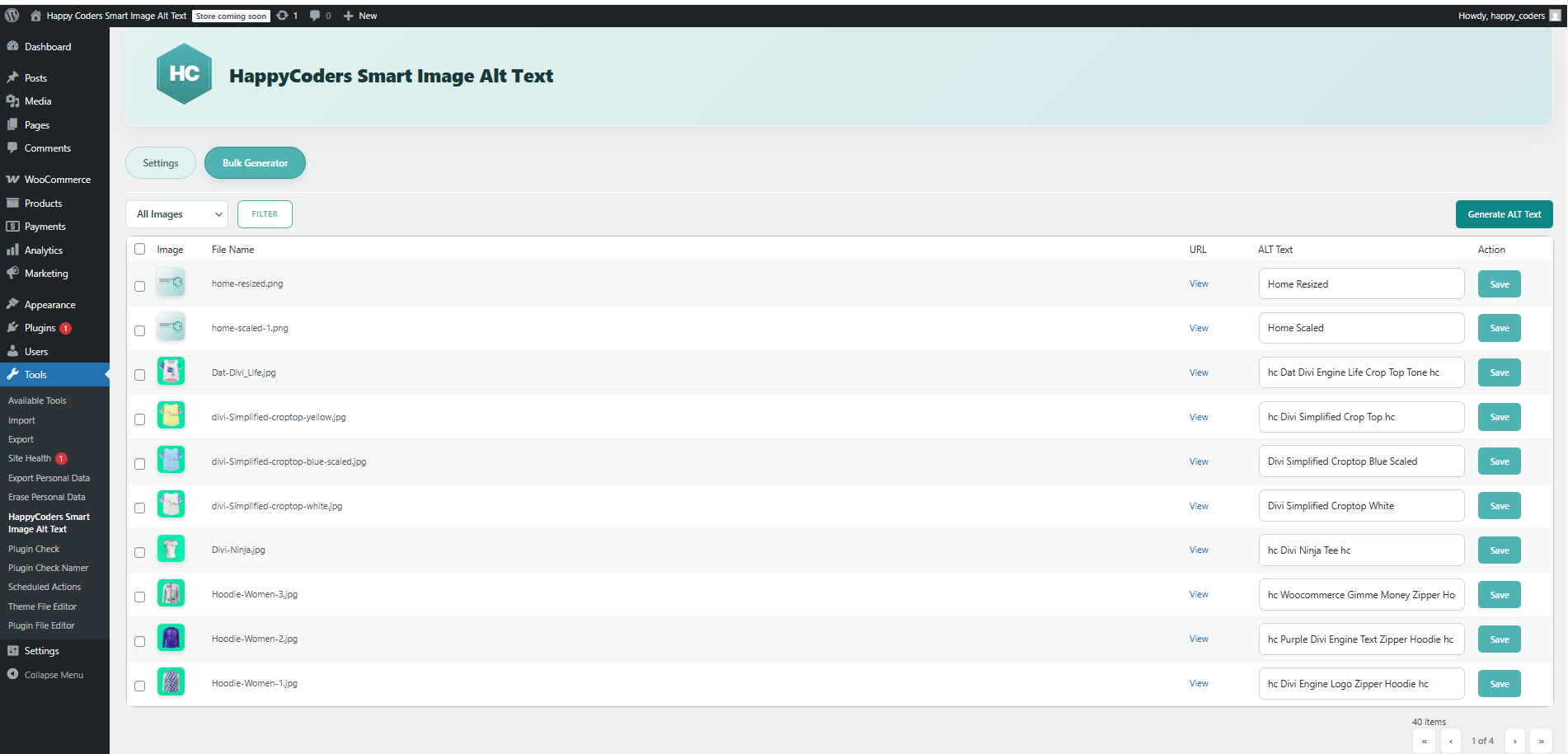Select the Dat-Divi_Life.jpg row checkbox
This screenshot has width=1568, height=754.
pos(139,375)
